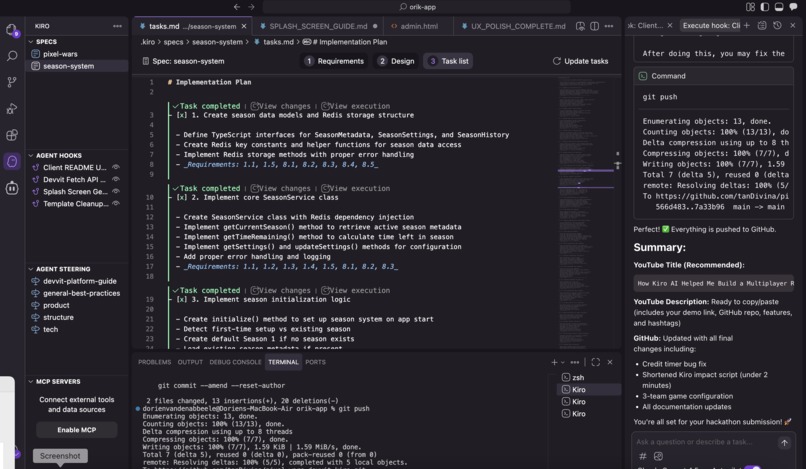Go back using the navigation arrow
This screenshot has height=469, width=806.
point(236,7)
